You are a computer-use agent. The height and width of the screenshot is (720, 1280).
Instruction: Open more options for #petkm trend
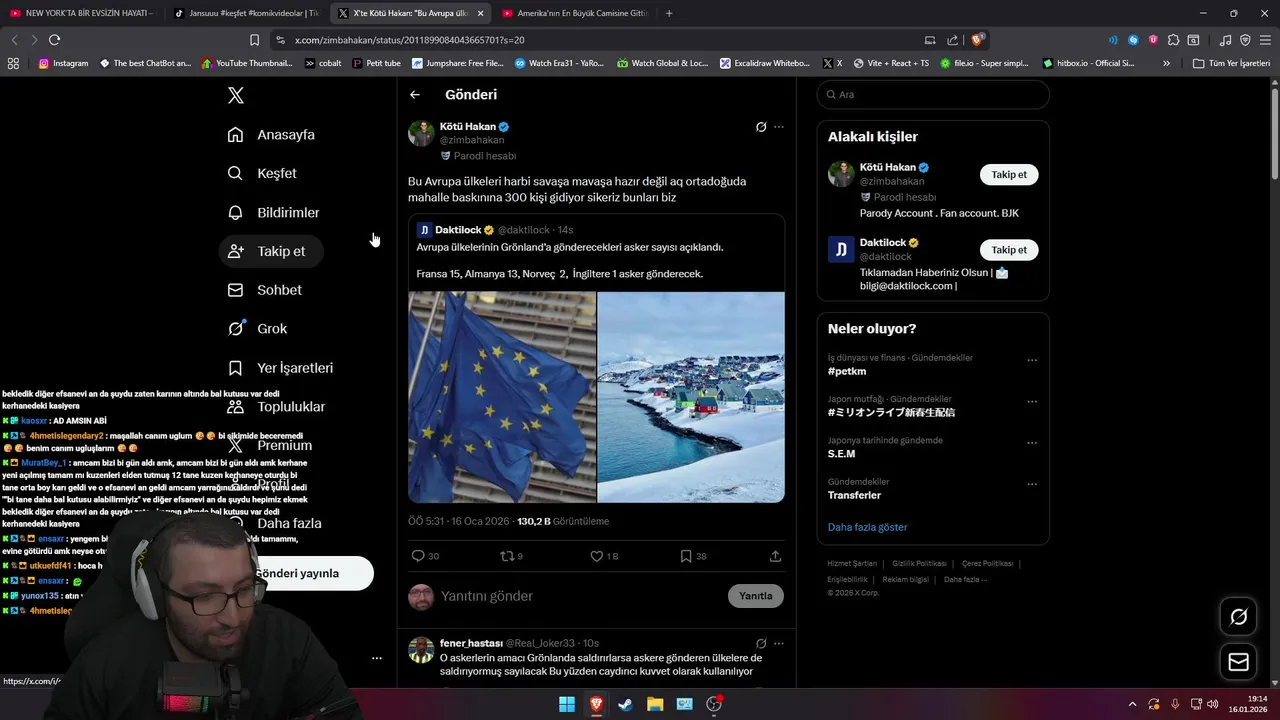point(1032,360)
